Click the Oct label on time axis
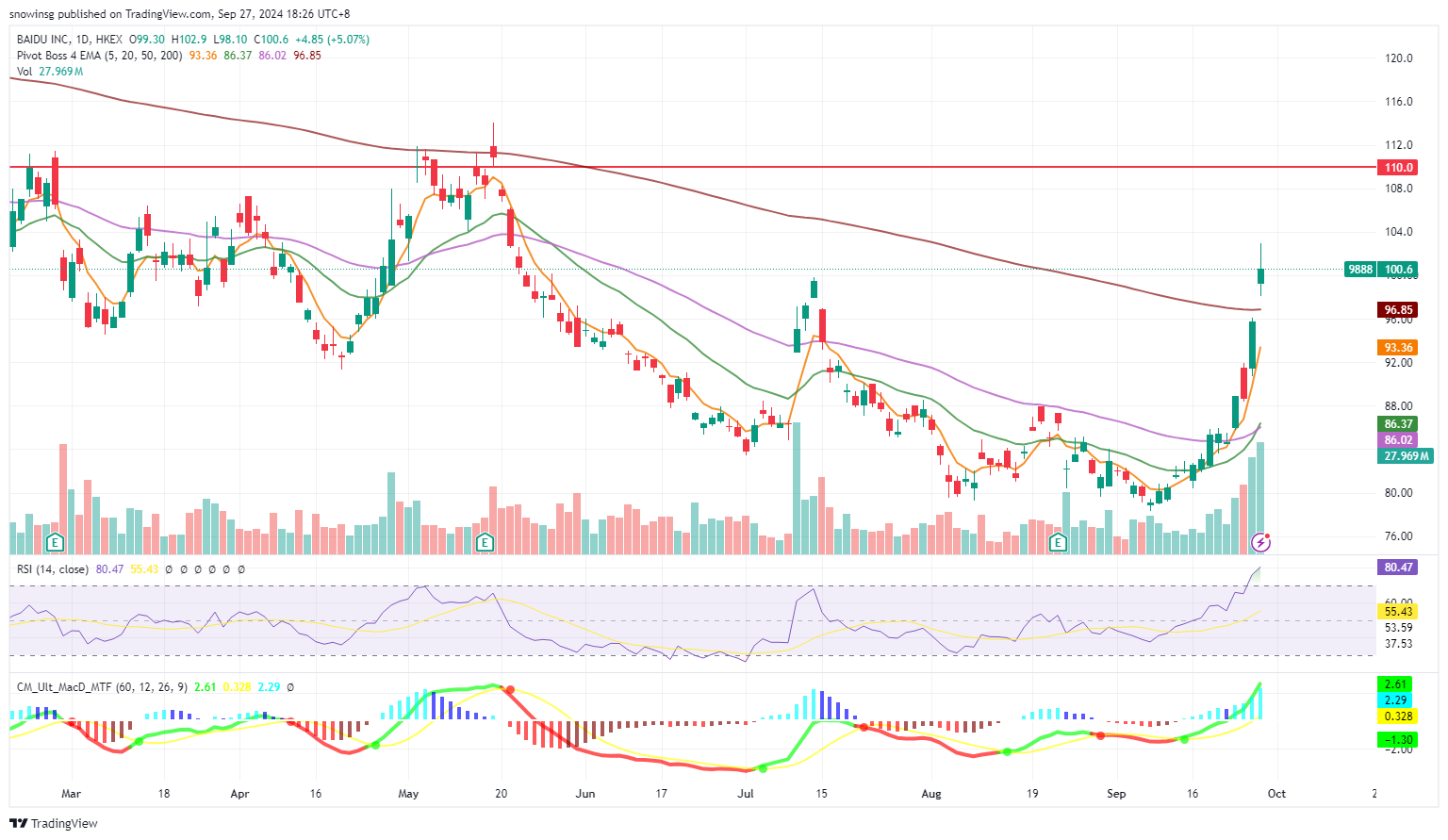 point(1276,794)
